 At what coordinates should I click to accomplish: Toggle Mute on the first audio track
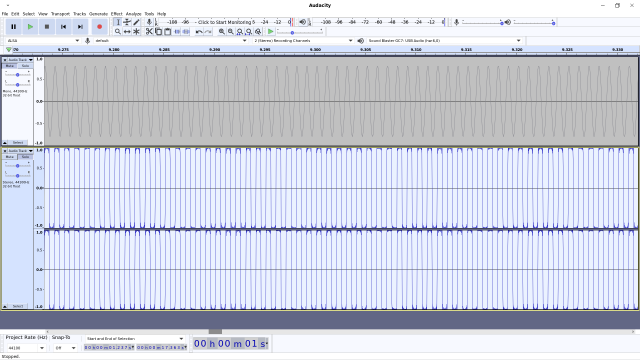point(10,66)
